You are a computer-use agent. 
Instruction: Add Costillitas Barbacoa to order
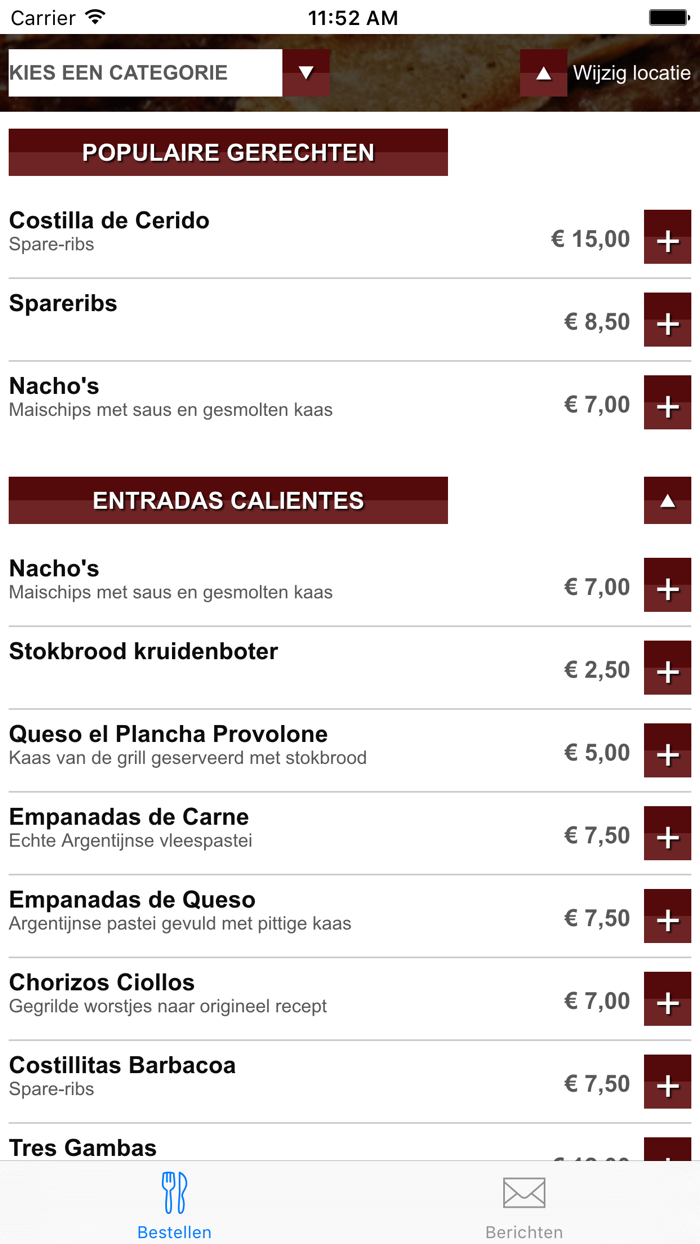(x=667, y=1083)
